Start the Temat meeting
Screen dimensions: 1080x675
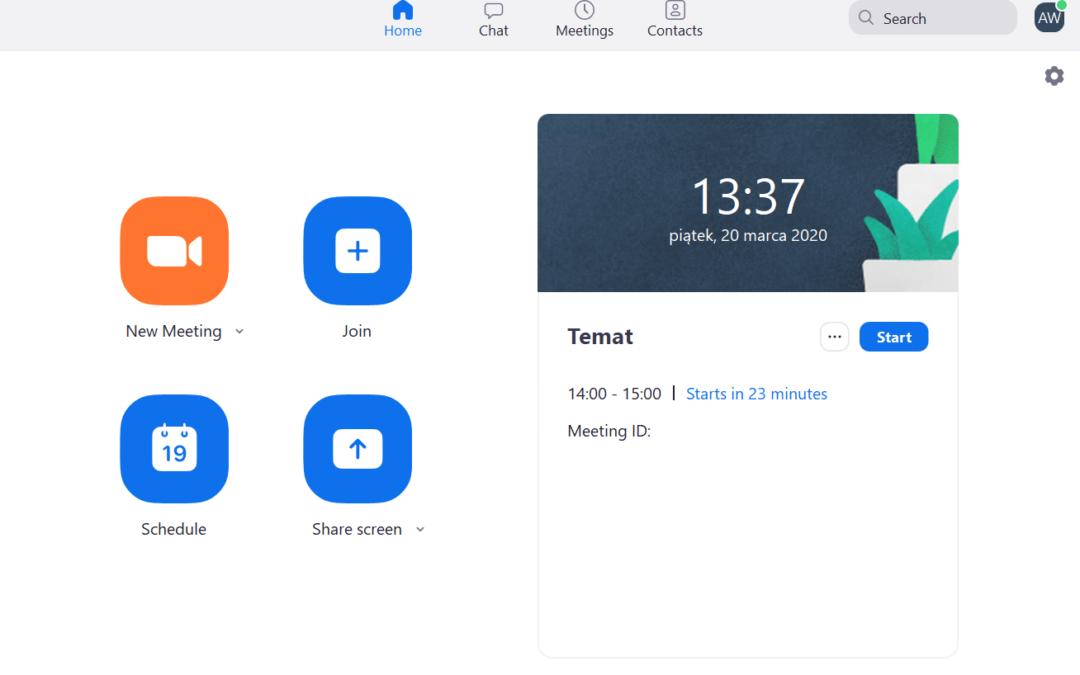click(x=893, y=337)
